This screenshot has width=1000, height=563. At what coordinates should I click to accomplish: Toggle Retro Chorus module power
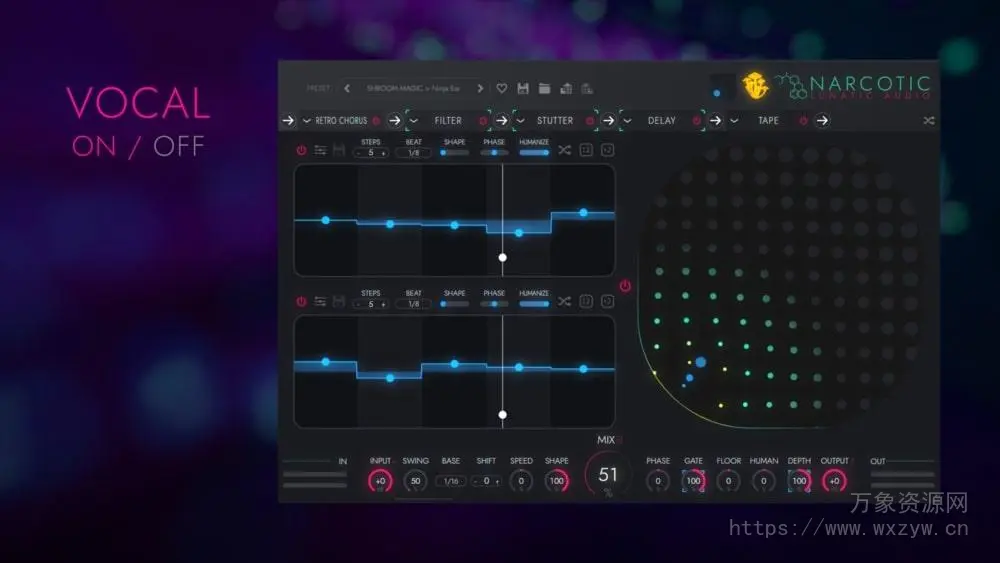[376, 121]
